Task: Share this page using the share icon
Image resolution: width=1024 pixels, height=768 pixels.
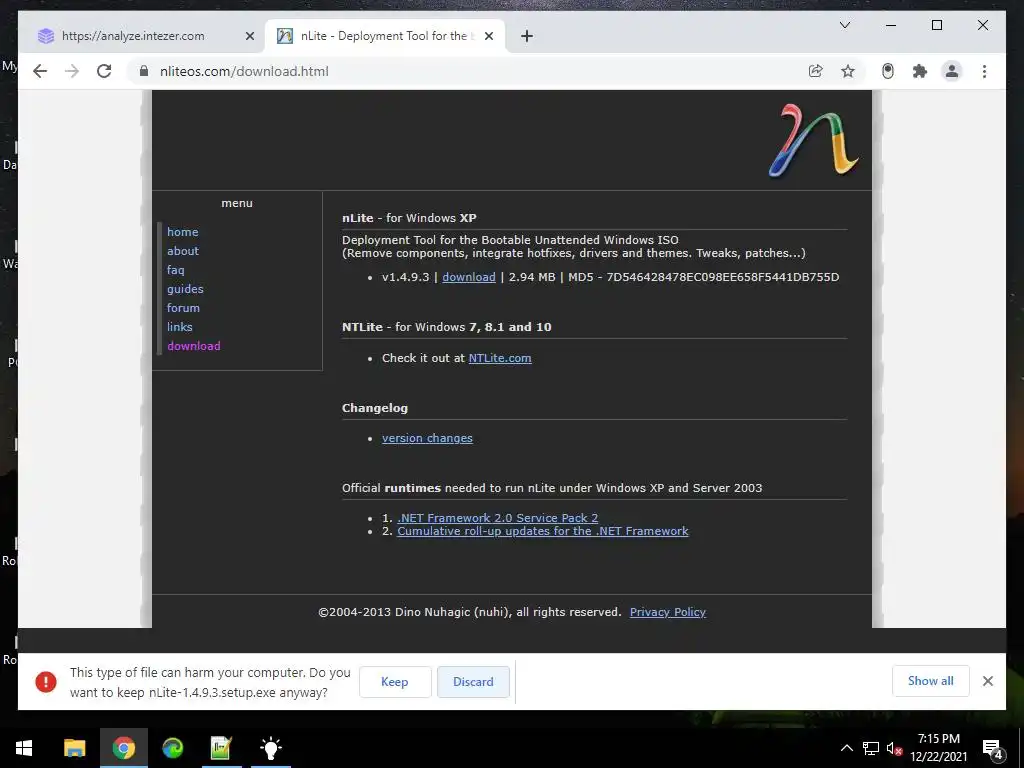Action: (815, 71)
